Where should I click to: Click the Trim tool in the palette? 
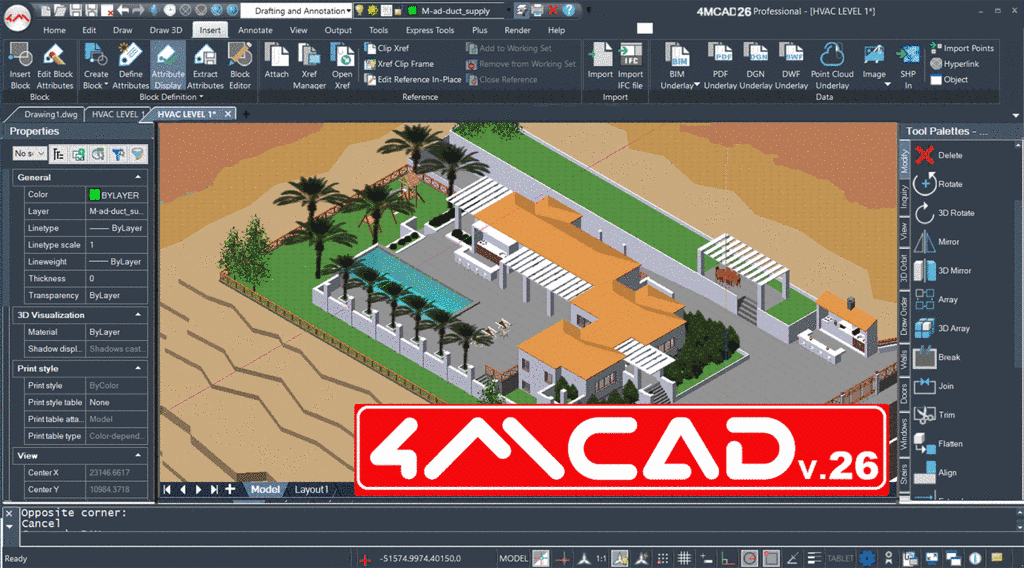pos(925,415)
